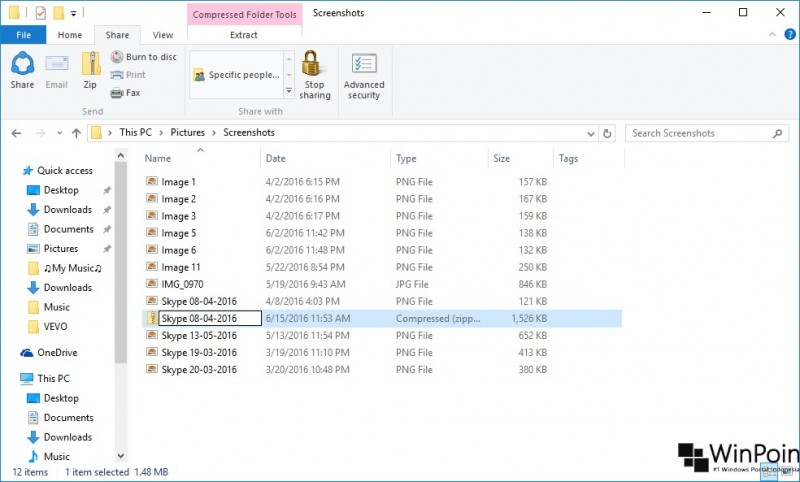This screenshot has width=800, height=482.
Task: Open the Help question mark icon
Action: pyautogui.click(x=789, y=35)
